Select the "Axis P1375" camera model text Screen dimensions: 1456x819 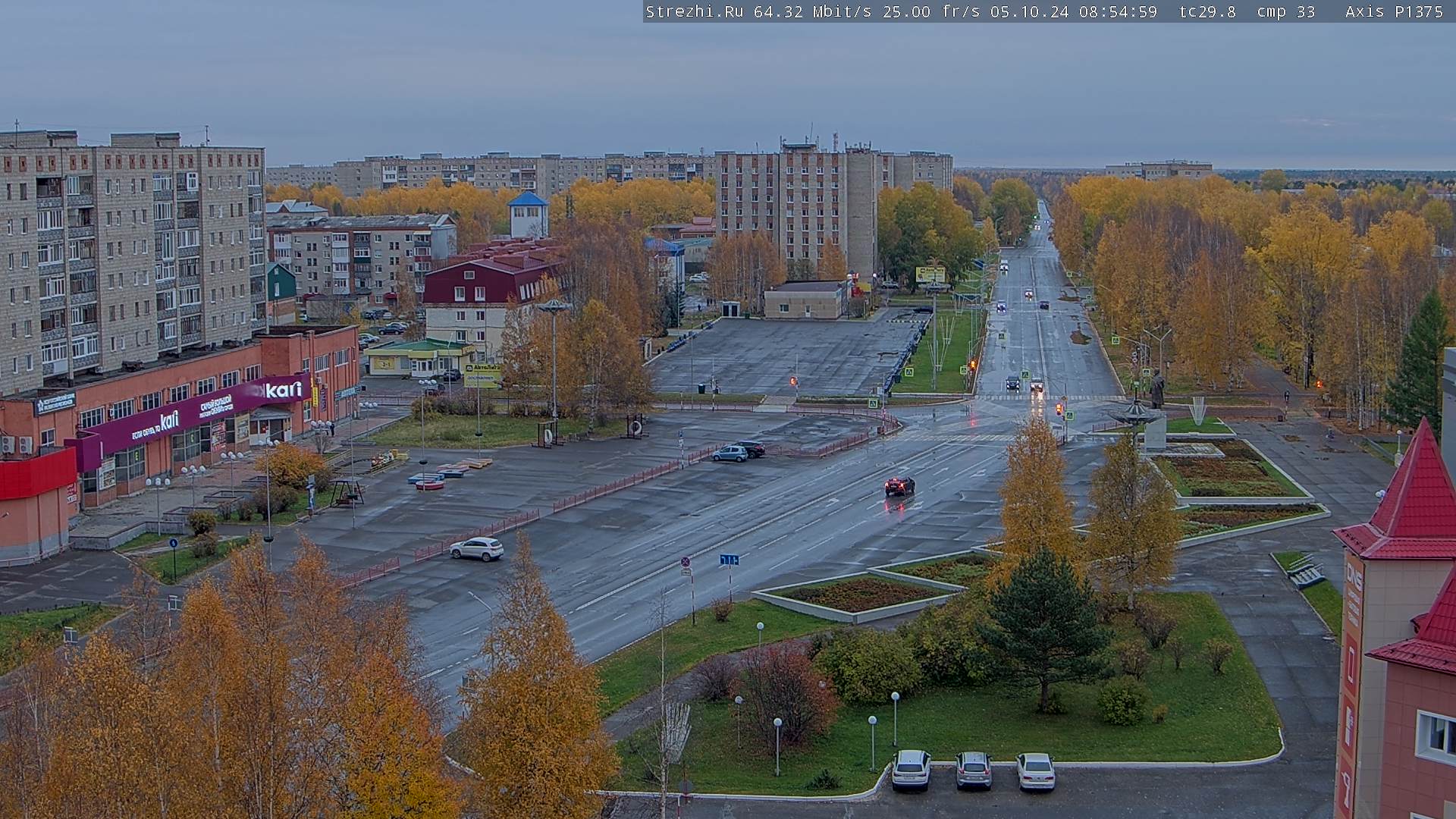pos(1394,11)
